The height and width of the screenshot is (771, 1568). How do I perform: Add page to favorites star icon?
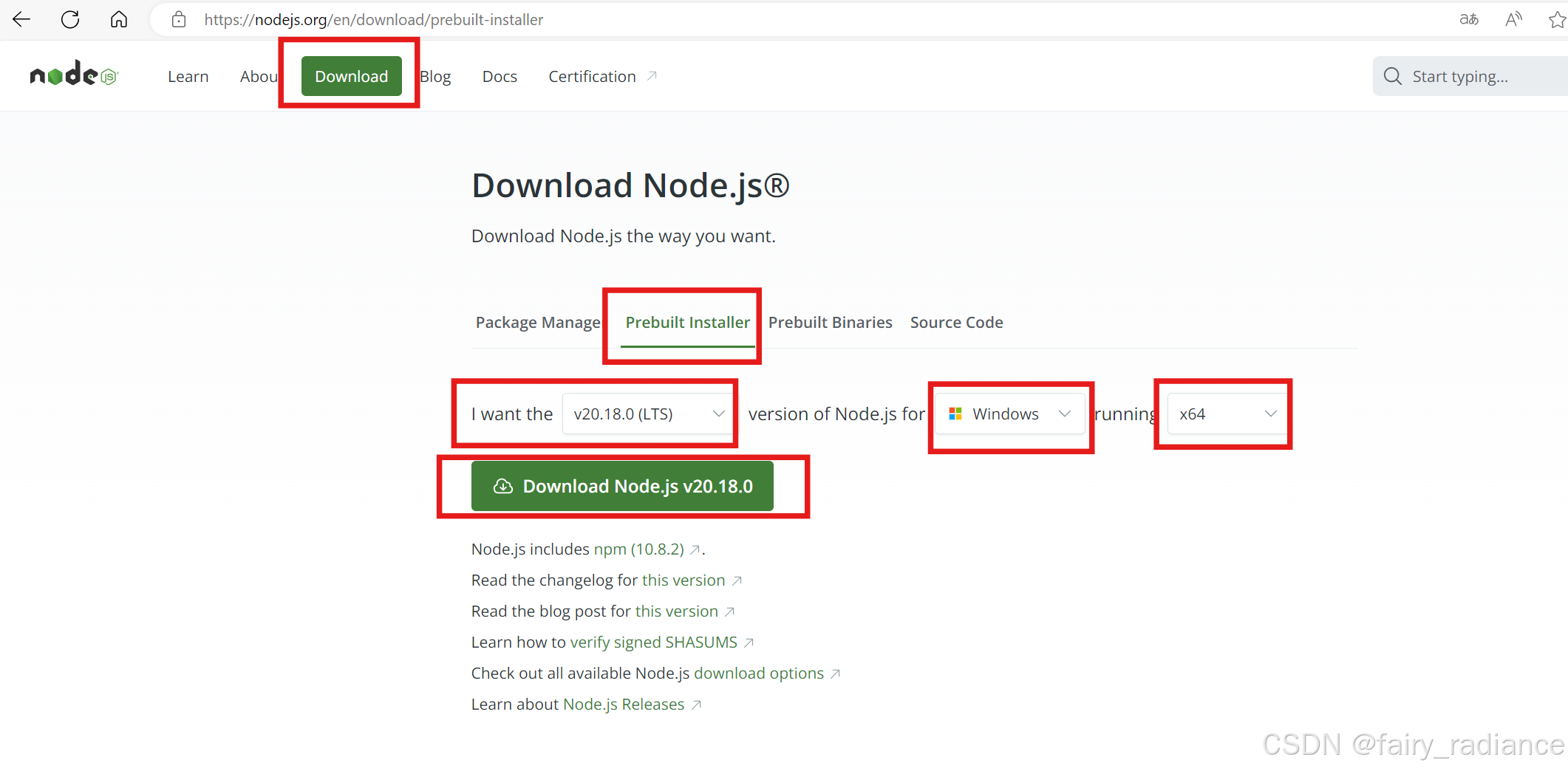click(1557, 20)
